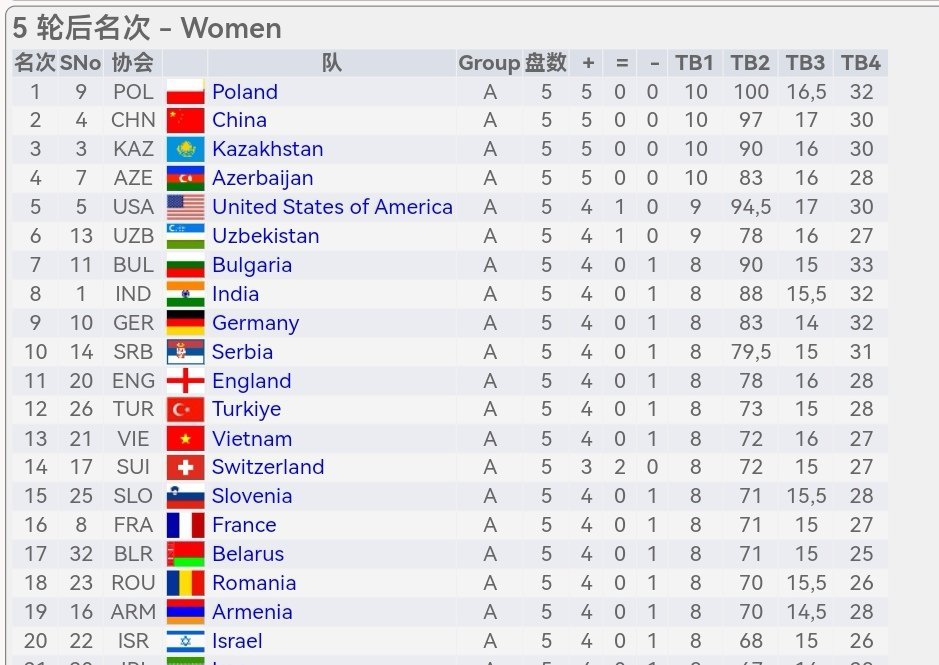Click the Group column header
The width and height of the screenshot is (939, 665).
[489, 63]
